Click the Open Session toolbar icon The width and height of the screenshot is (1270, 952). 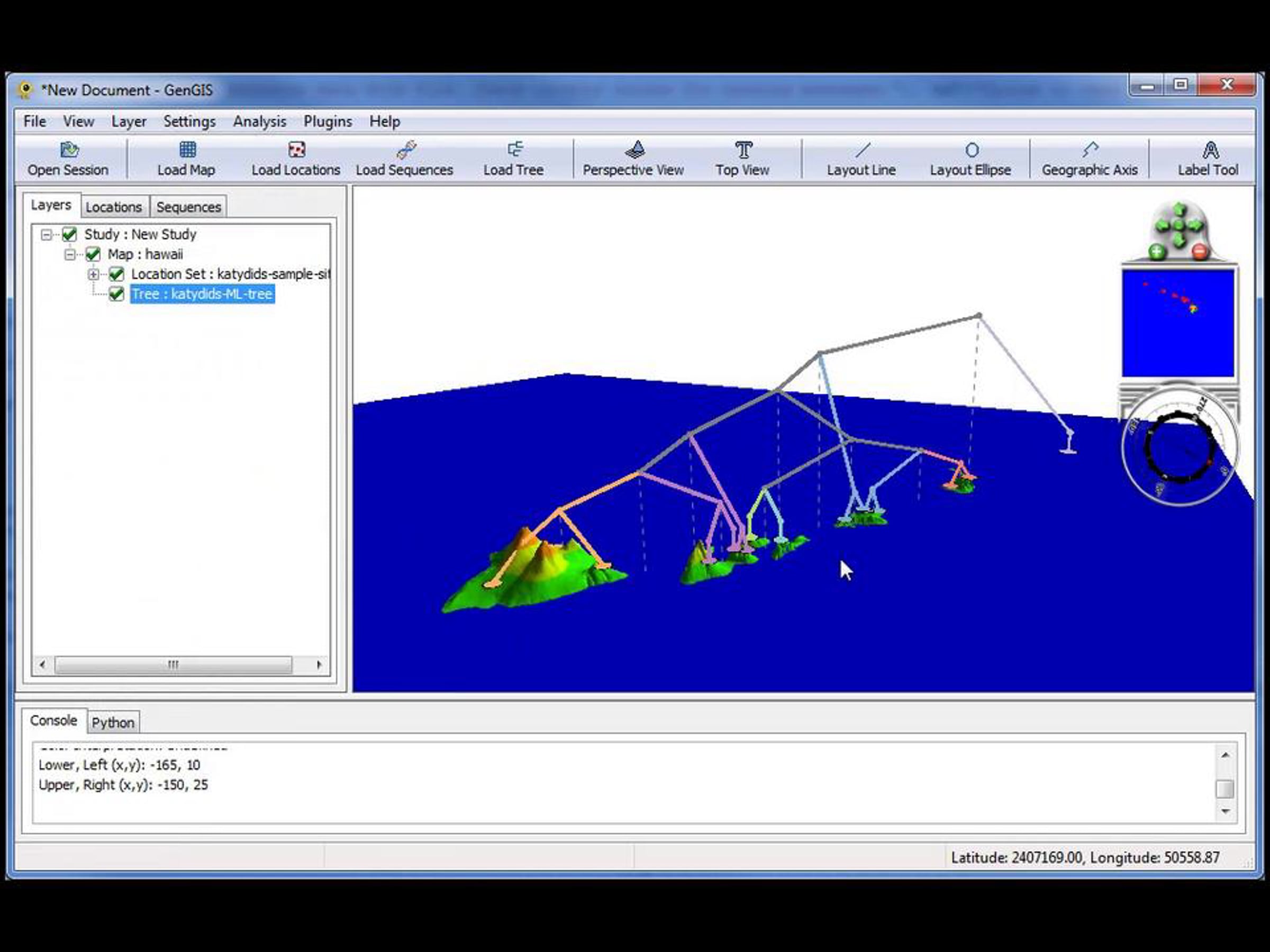click(x=69, y=150)
